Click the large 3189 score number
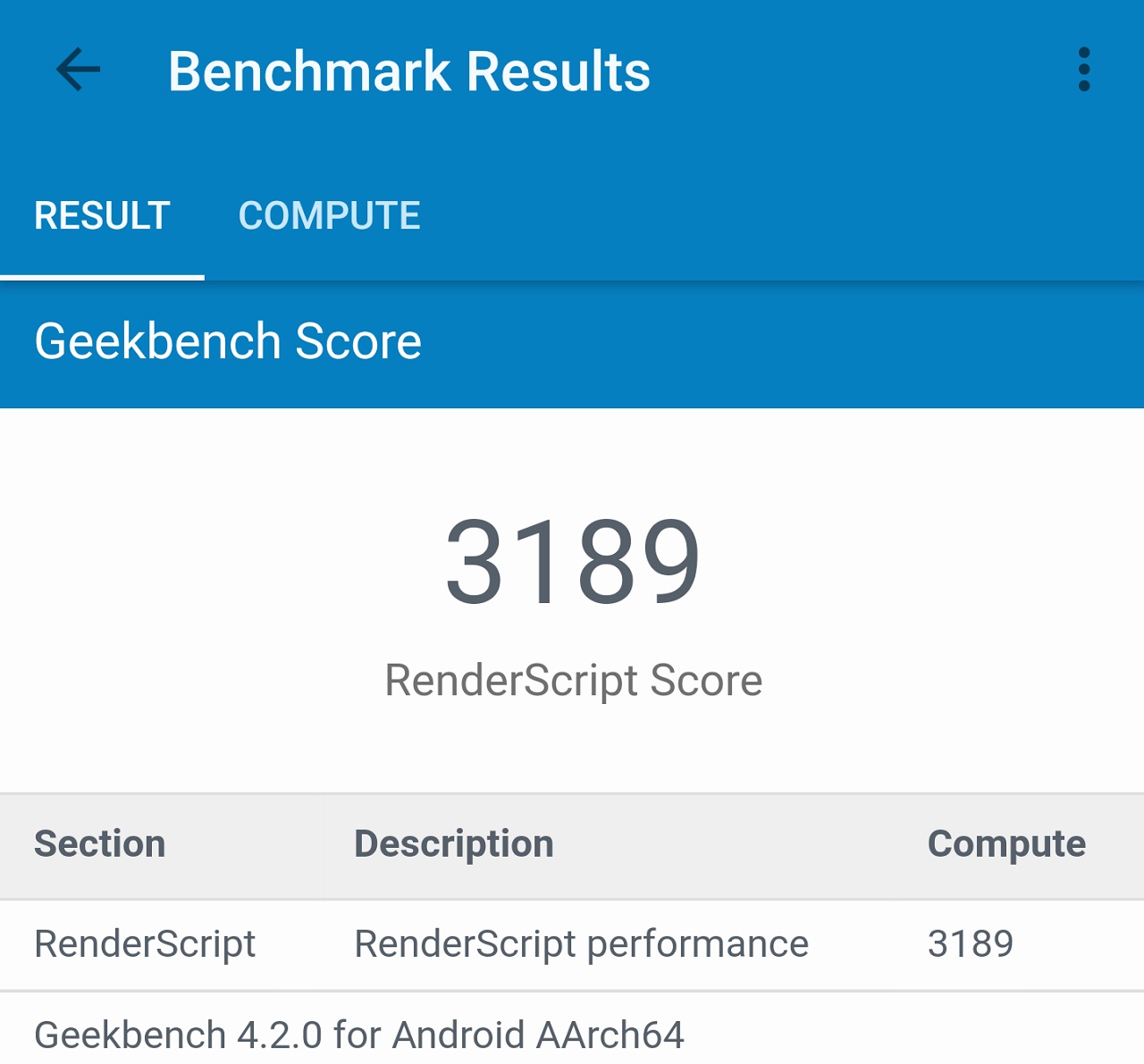Viewport: 1144px width, 1064px height. (x=573, y=561)
